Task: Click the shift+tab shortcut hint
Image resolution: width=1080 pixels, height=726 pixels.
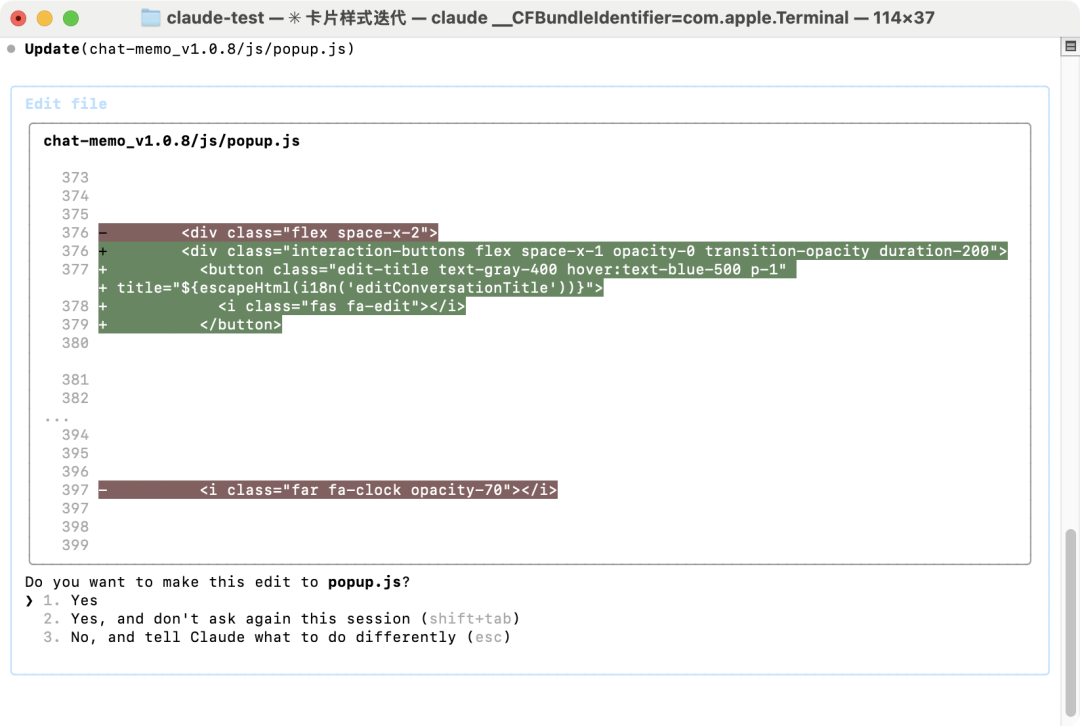Action: click(470, 619)
